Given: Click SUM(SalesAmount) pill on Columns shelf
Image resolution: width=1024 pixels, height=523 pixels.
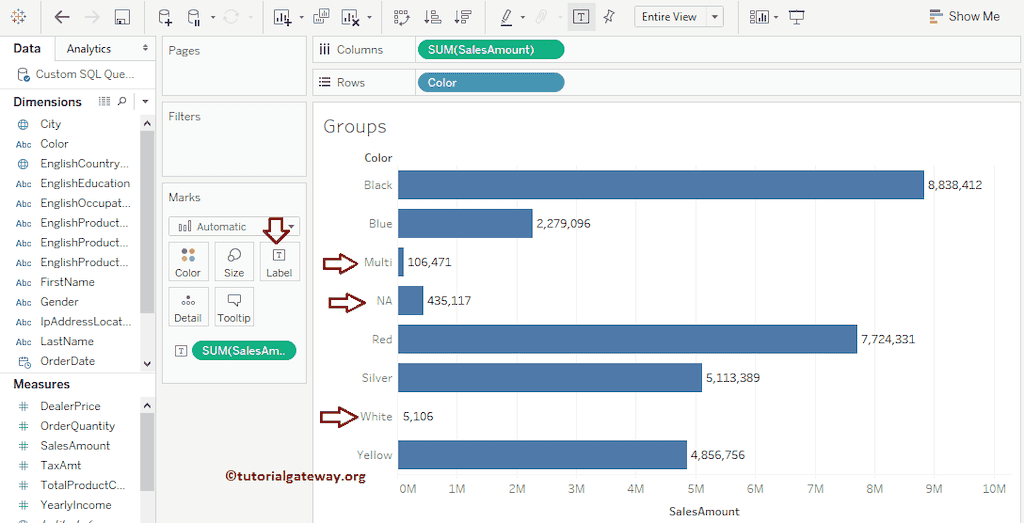Looking at the screenshot, I should (x=490, y=50).
